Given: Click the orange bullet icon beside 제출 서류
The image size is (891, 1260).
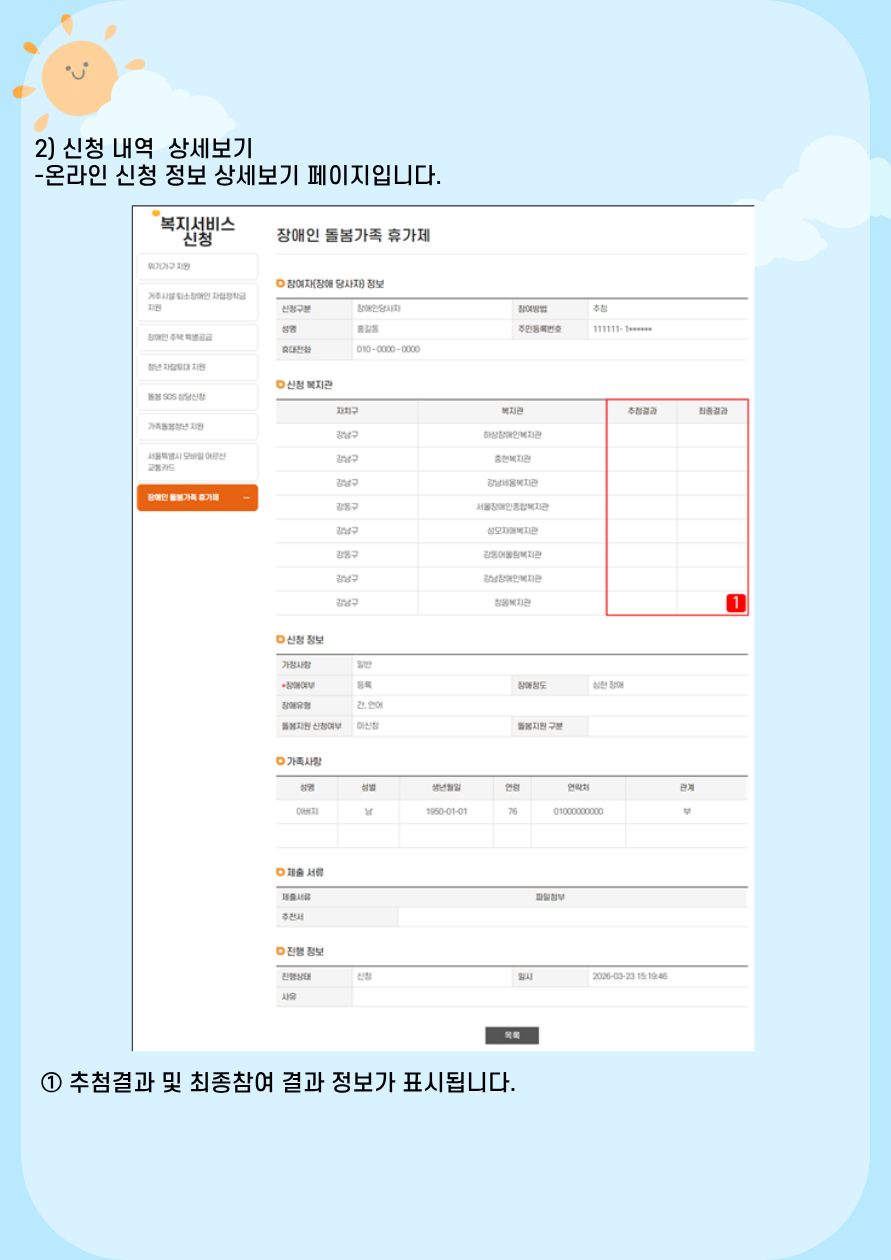Looking at the screenshot, I should [281, 873].
